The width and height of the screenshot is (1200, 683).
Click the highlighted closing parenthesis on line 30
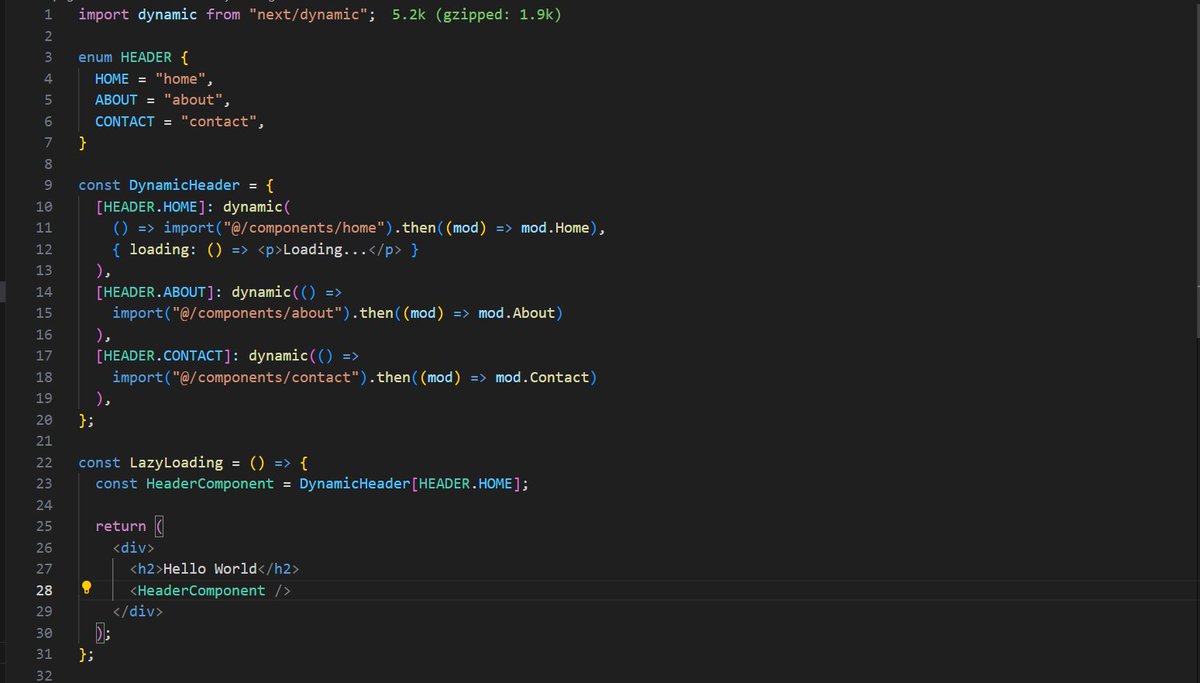99,633
